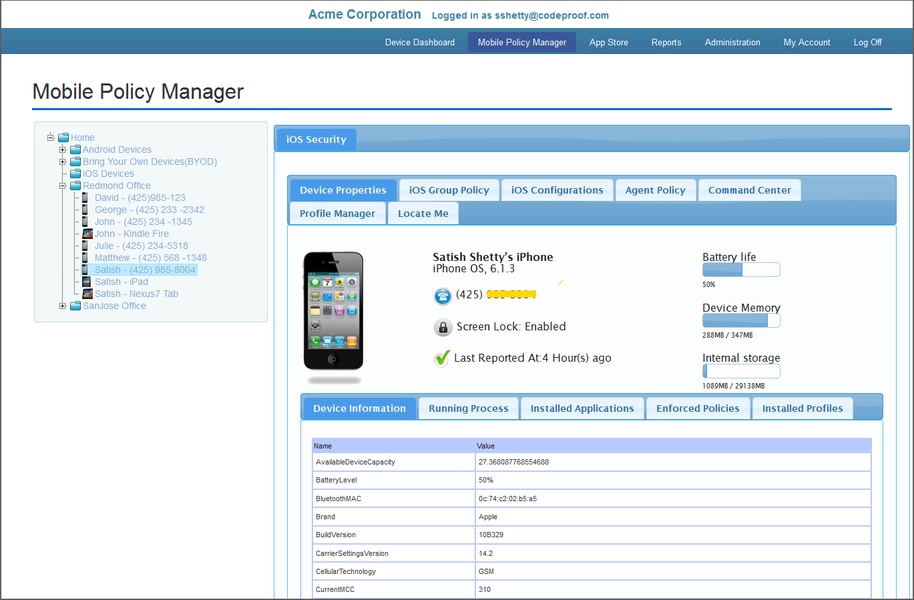Switch to Enforced Policies sub-tab
This screenshot has height=600, width=914.
(x=698, y=408)
